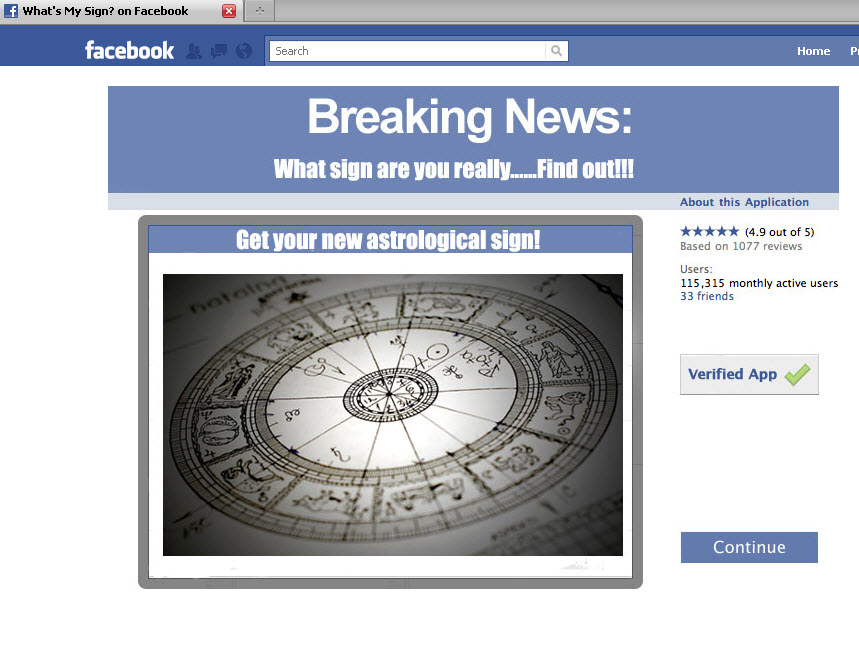Go to Home in the navigation bar
Viewport: 859px width, 664px height.
click(x=813, y=51)
